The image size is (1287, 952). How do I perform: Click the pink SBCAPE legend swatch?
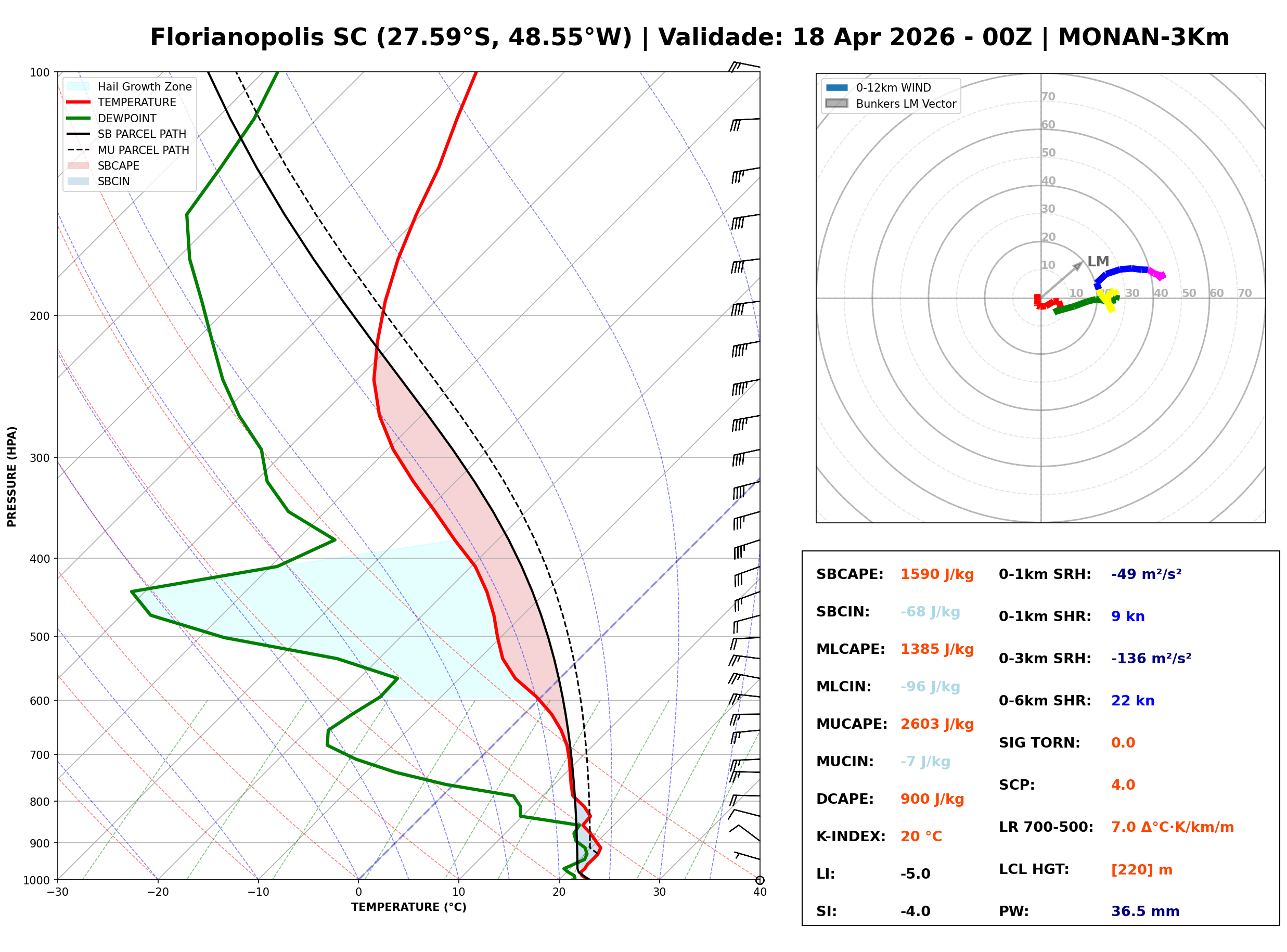79,165
